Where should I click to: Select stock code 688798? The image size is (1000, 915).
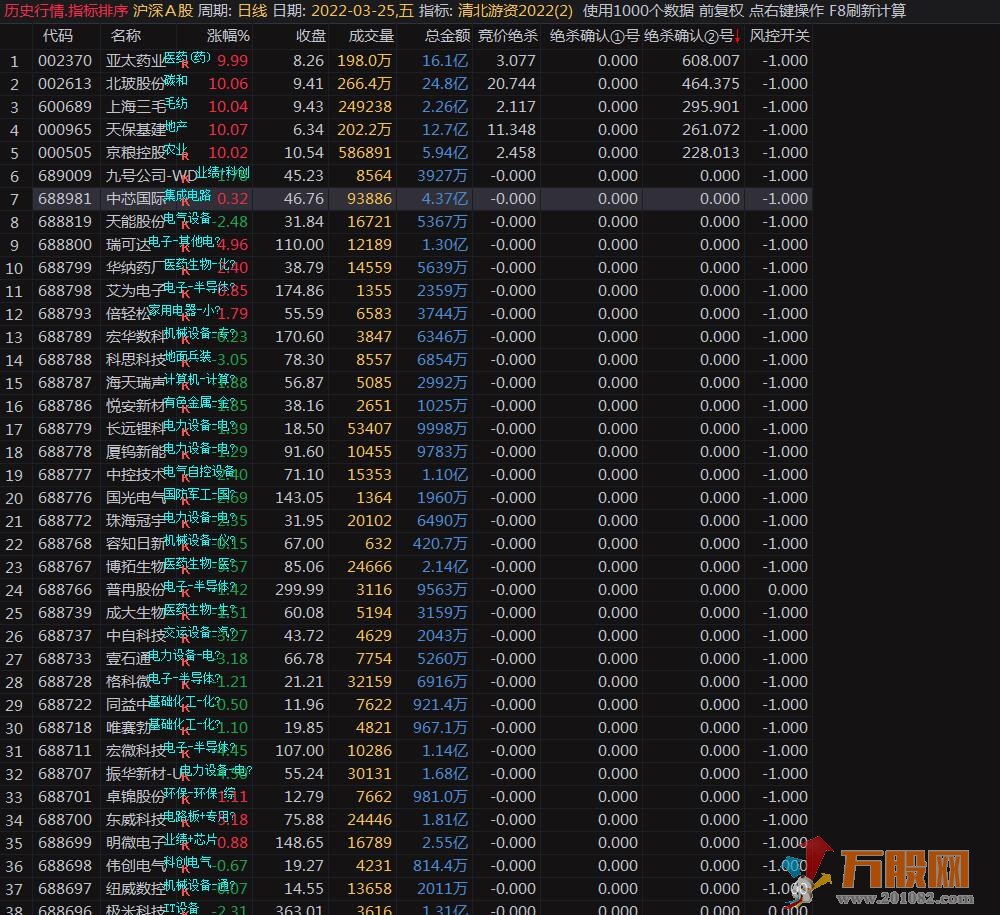[x=65, y=290]
